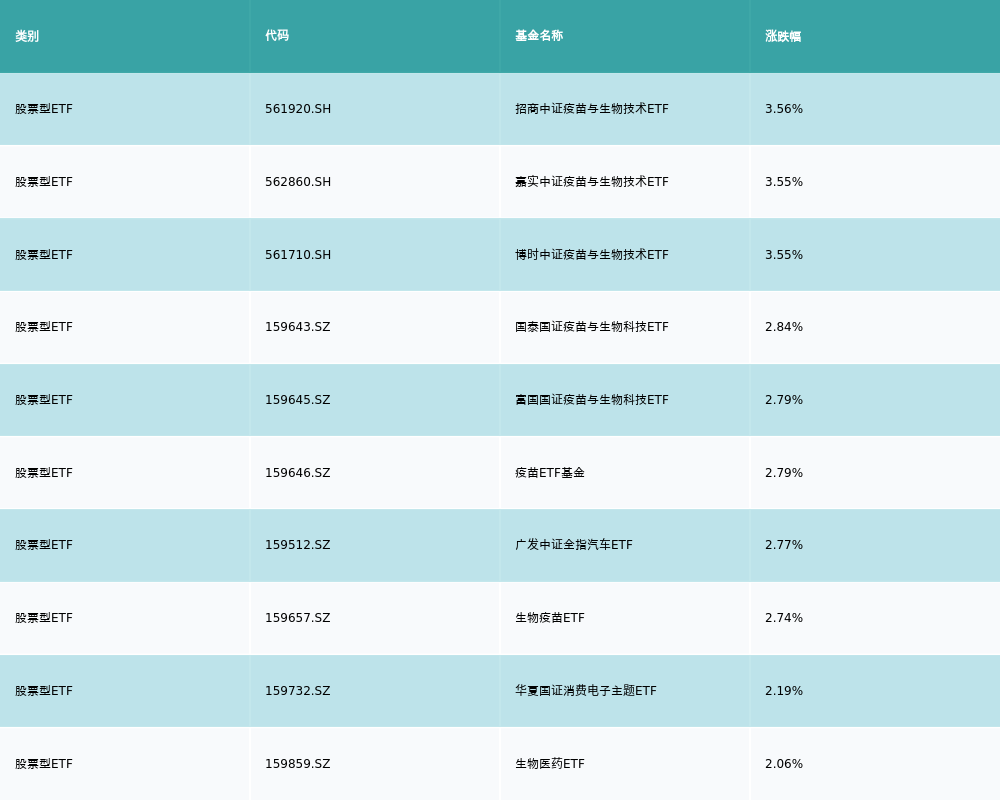Click the 代码 column header

click(x=277, y=36)
